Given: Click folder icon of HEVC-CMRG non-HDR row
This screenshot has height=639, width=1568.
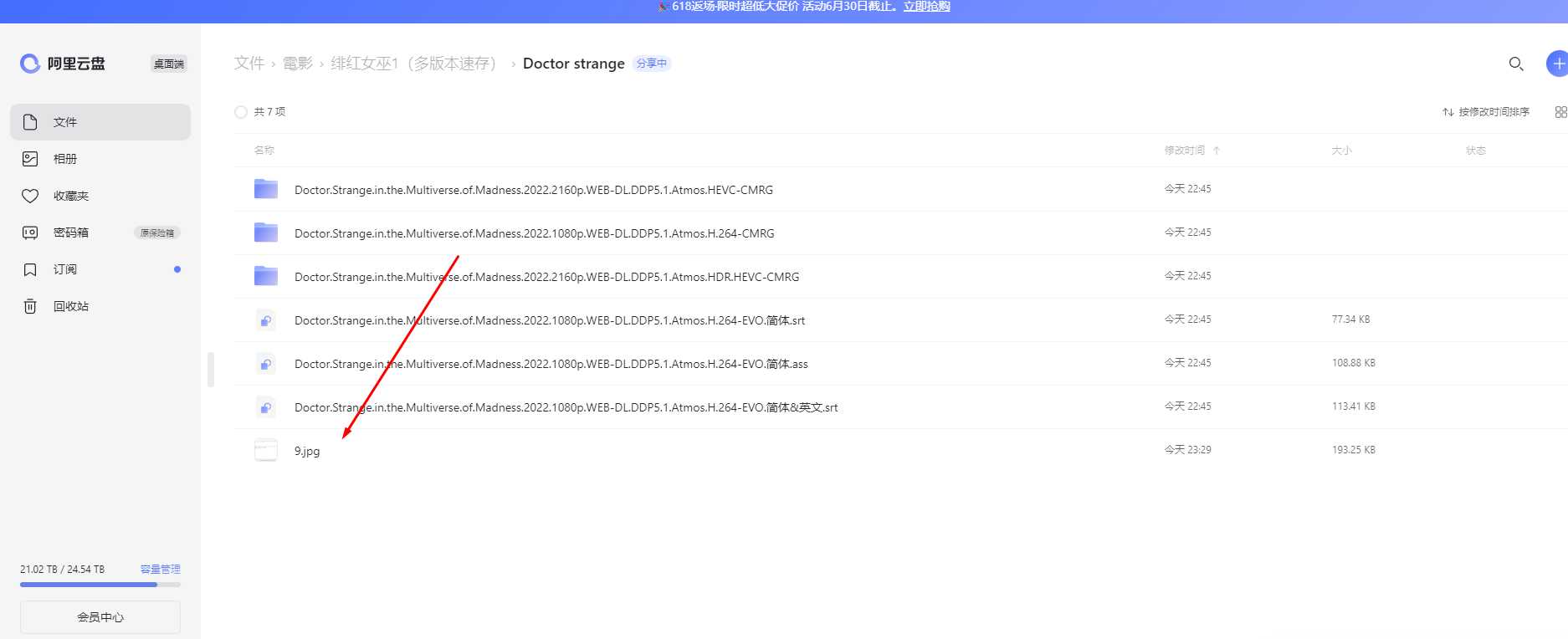Looking at the screenshot, I should click(266, 189).
